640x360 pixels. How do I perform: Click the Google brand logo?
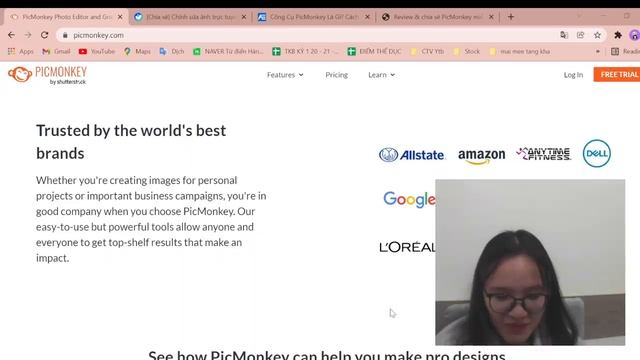coord(409,200)
